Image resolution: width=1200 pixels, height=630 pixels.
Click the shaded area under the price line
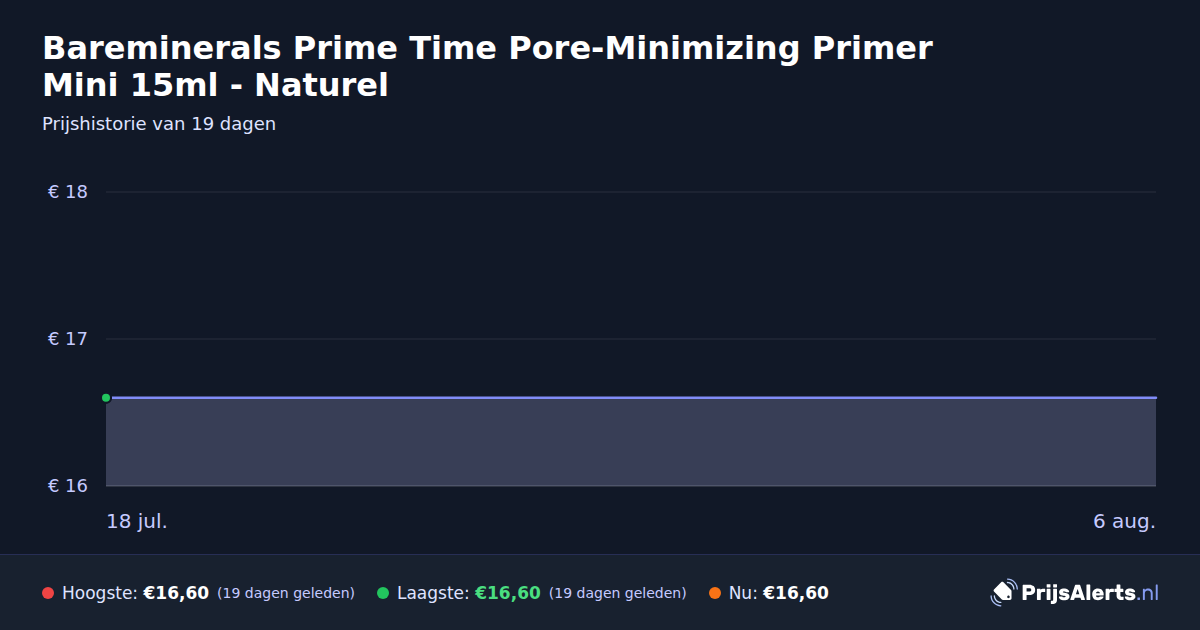coord(631,442)
